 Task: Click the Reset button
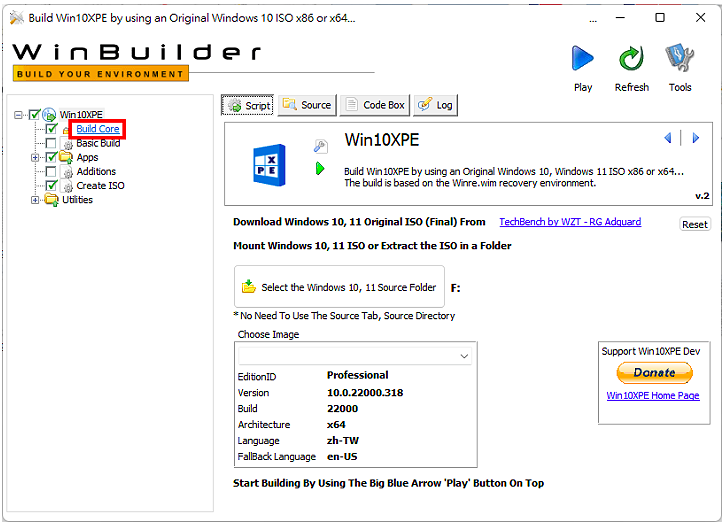coord(695,224)
